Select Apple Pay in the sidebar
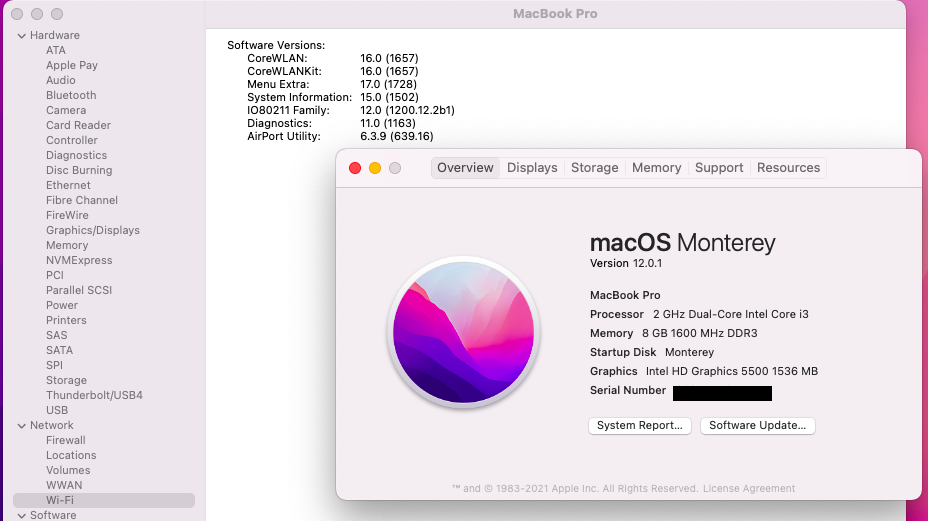The width and height of the screenshot is (928, 521). (72, 65)
